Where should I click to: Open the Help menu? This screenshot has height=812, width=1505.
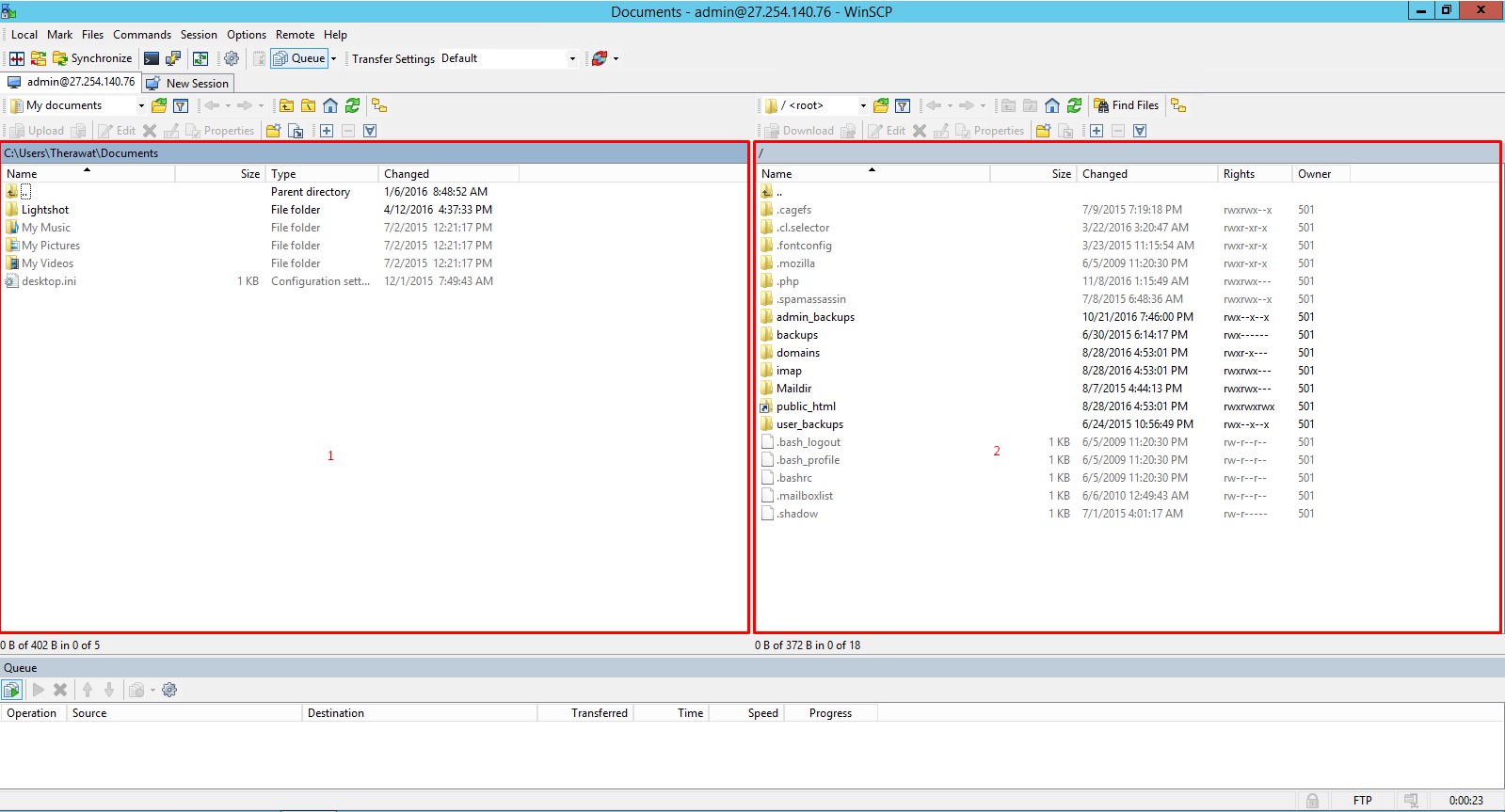point(336,35)
